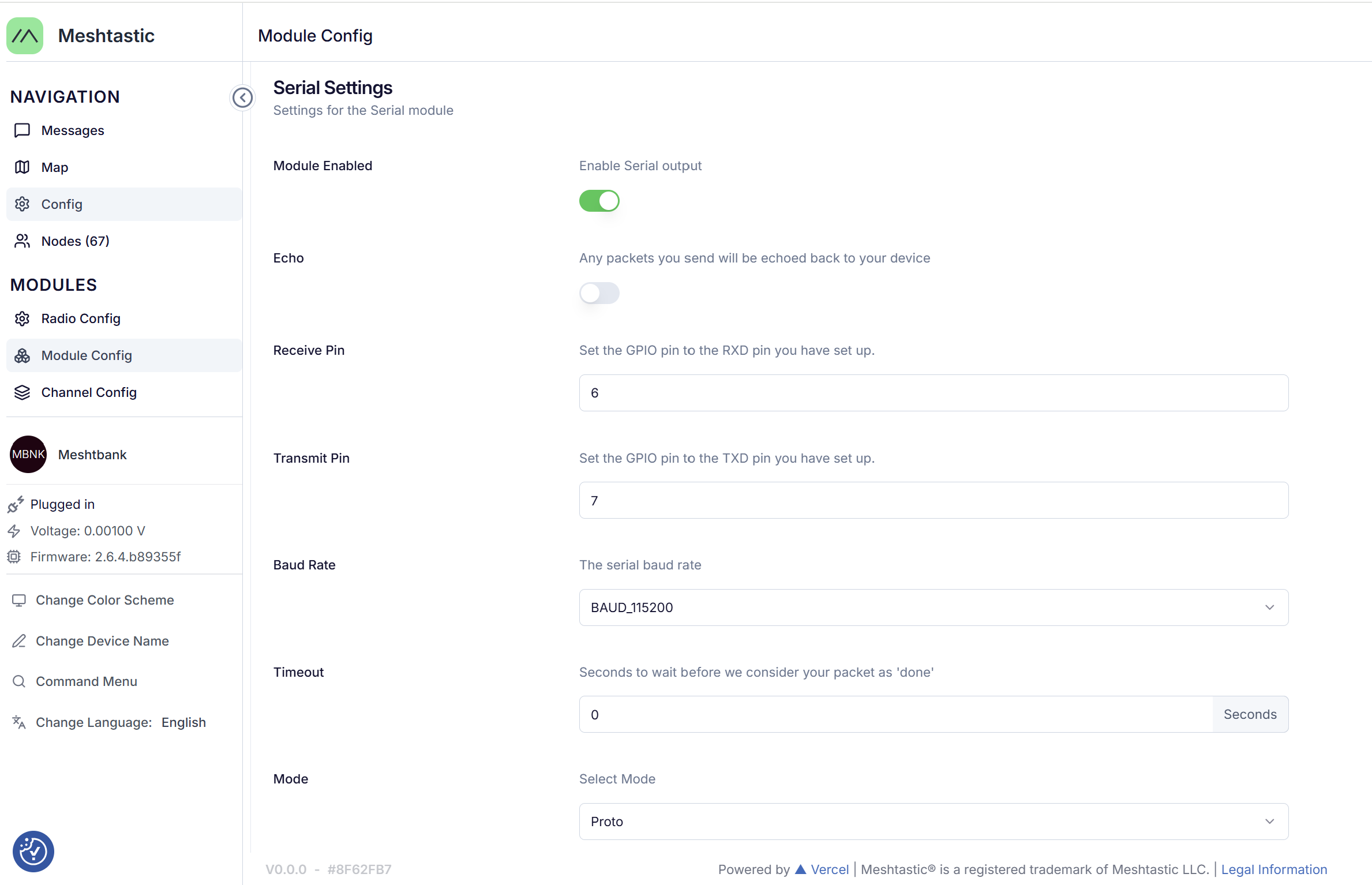
Task: Click the MBNK device avatar
Action: point(28,455)
